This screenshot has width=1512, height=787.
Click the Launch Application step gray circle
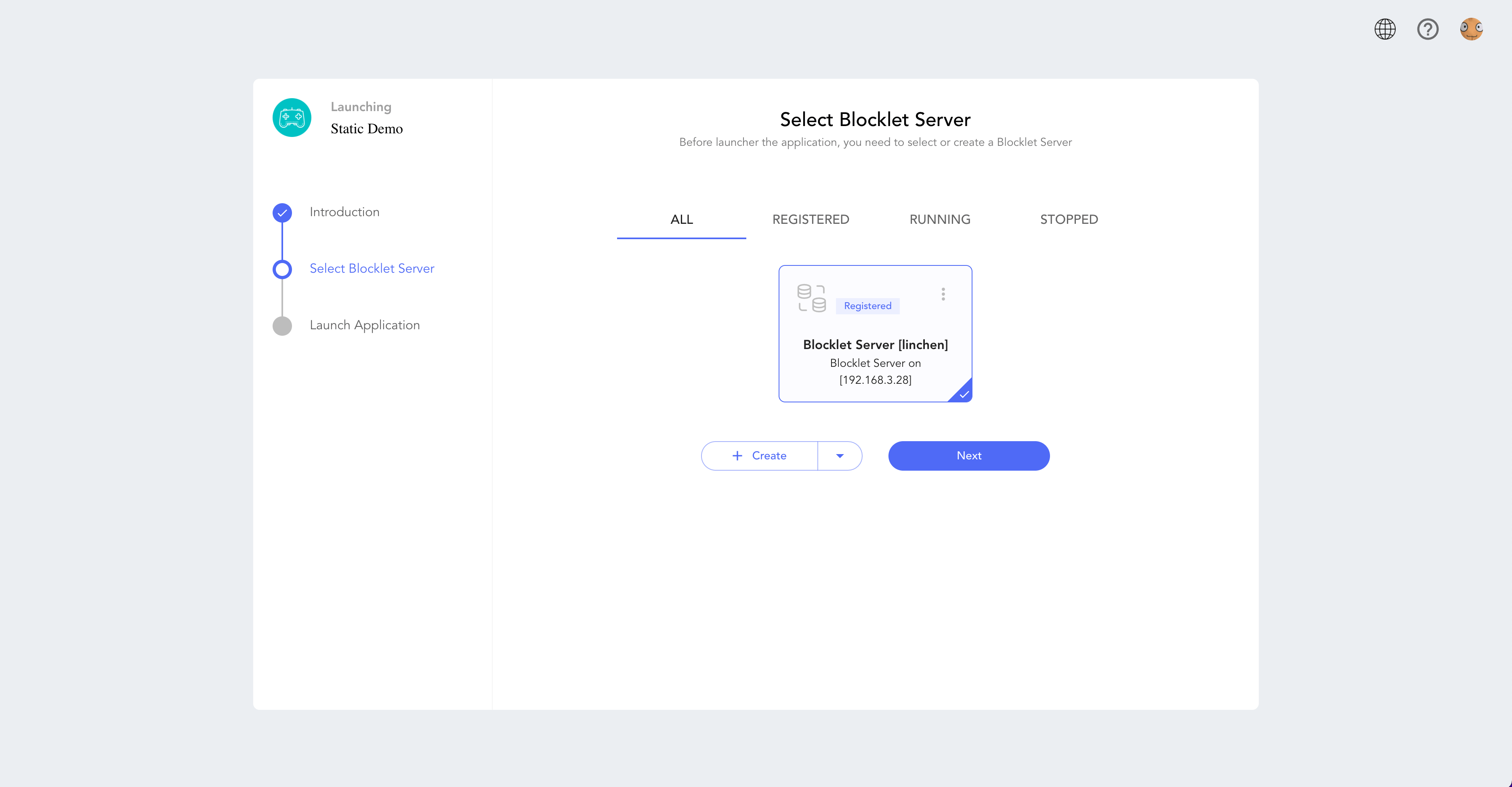point(282,326)
